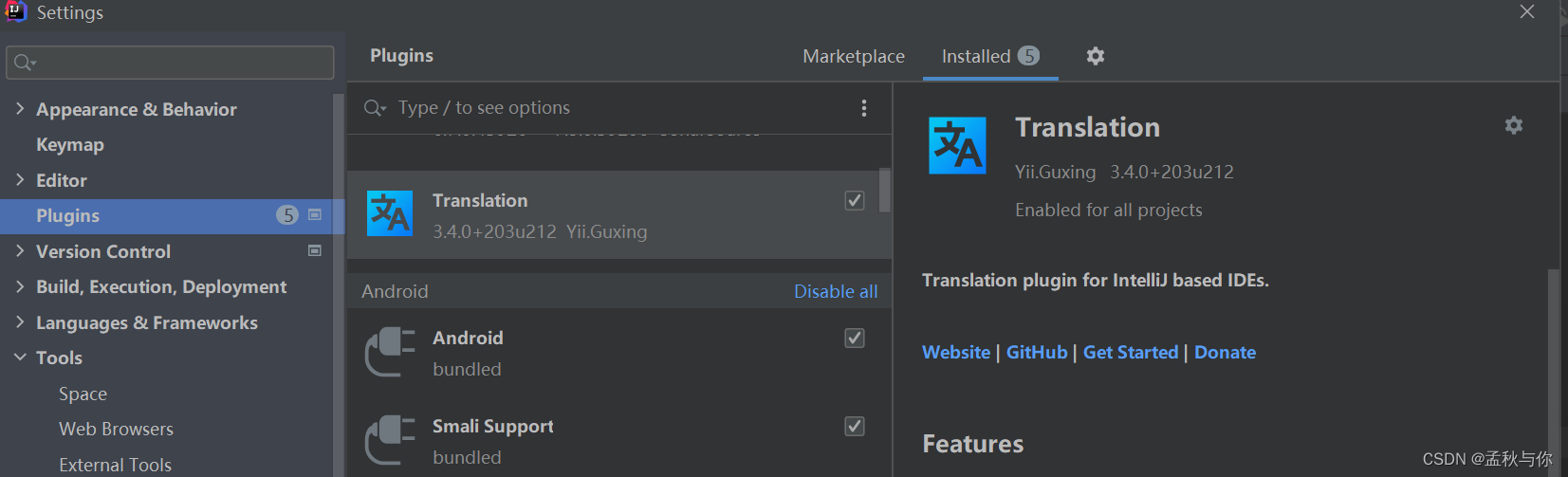Click the Smali Support plug icon
This screenshot has height=477, width=1568.
pos(390,440)
